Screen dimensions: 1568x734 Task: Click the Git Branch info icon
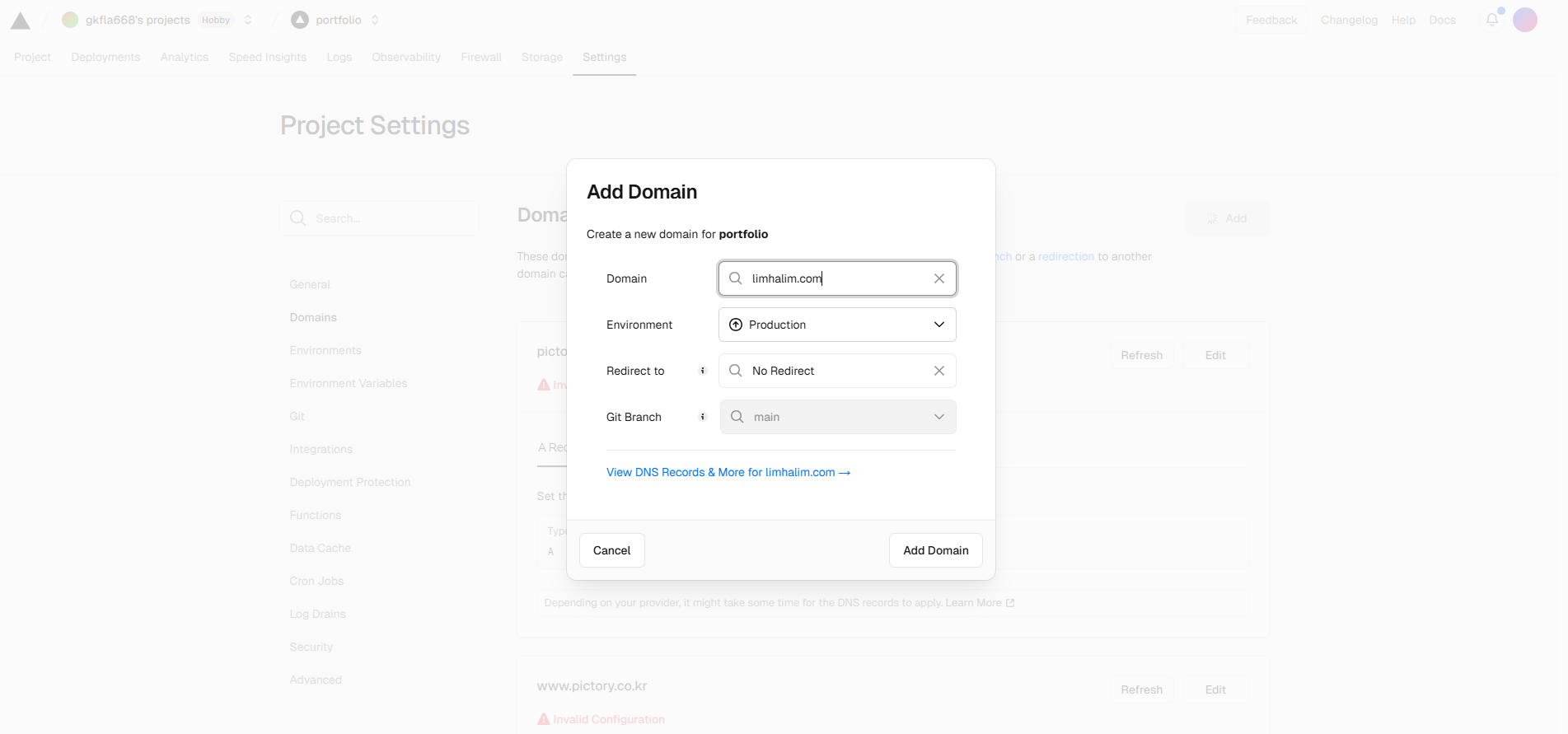tap(703, 417)
